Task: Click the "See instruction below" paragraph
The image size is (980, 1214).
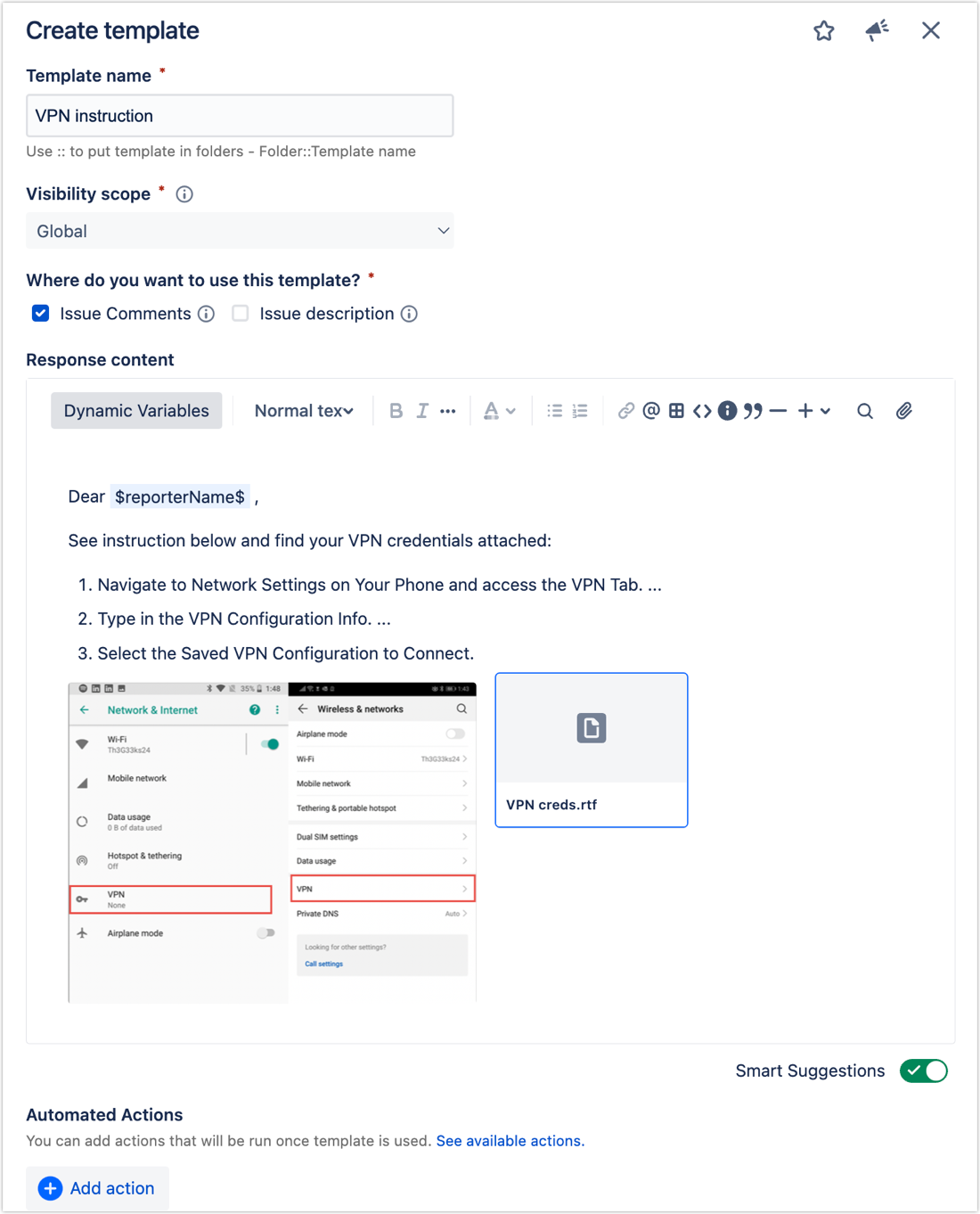Action: (x=310, y=541)
